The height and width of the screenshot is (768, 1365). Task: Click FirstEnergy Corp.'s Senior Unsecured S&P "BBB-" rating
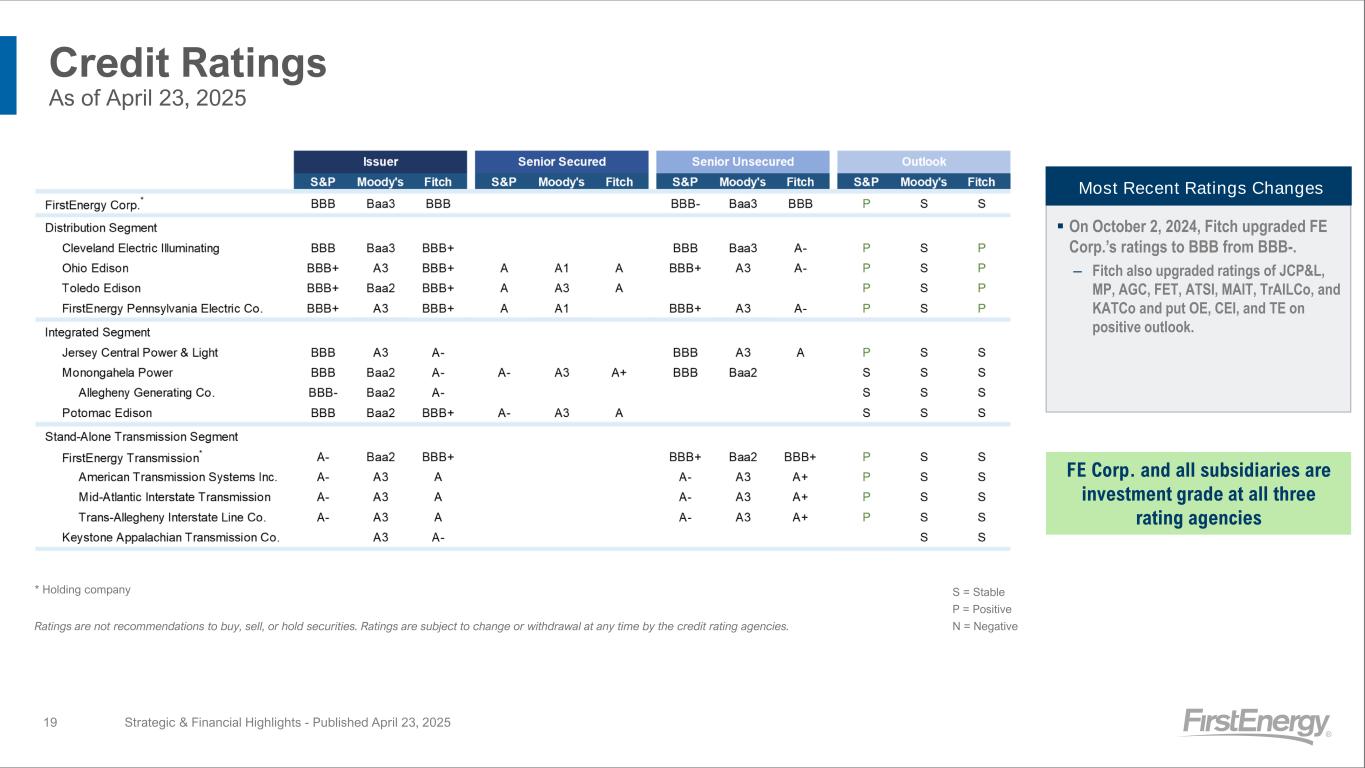(x=685, y=204)
